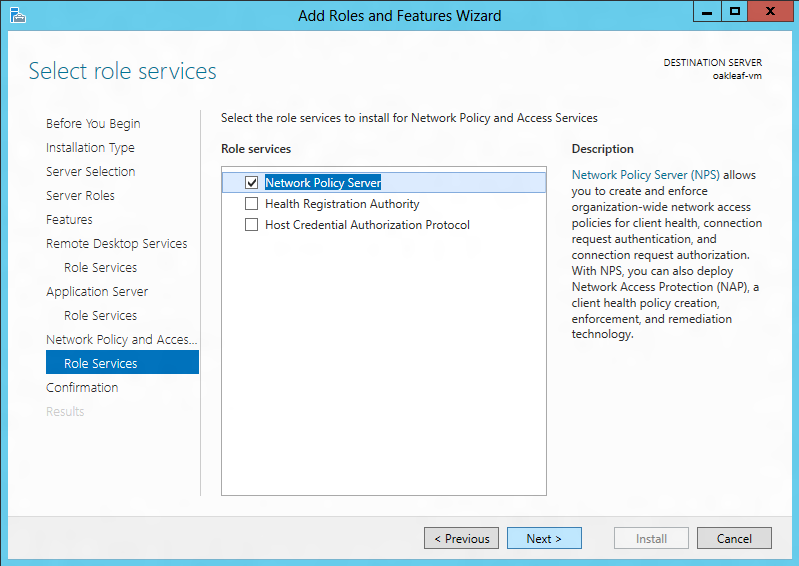Go back with the Previous button
This screenshot has height=566, width=799.
point(461,538)
